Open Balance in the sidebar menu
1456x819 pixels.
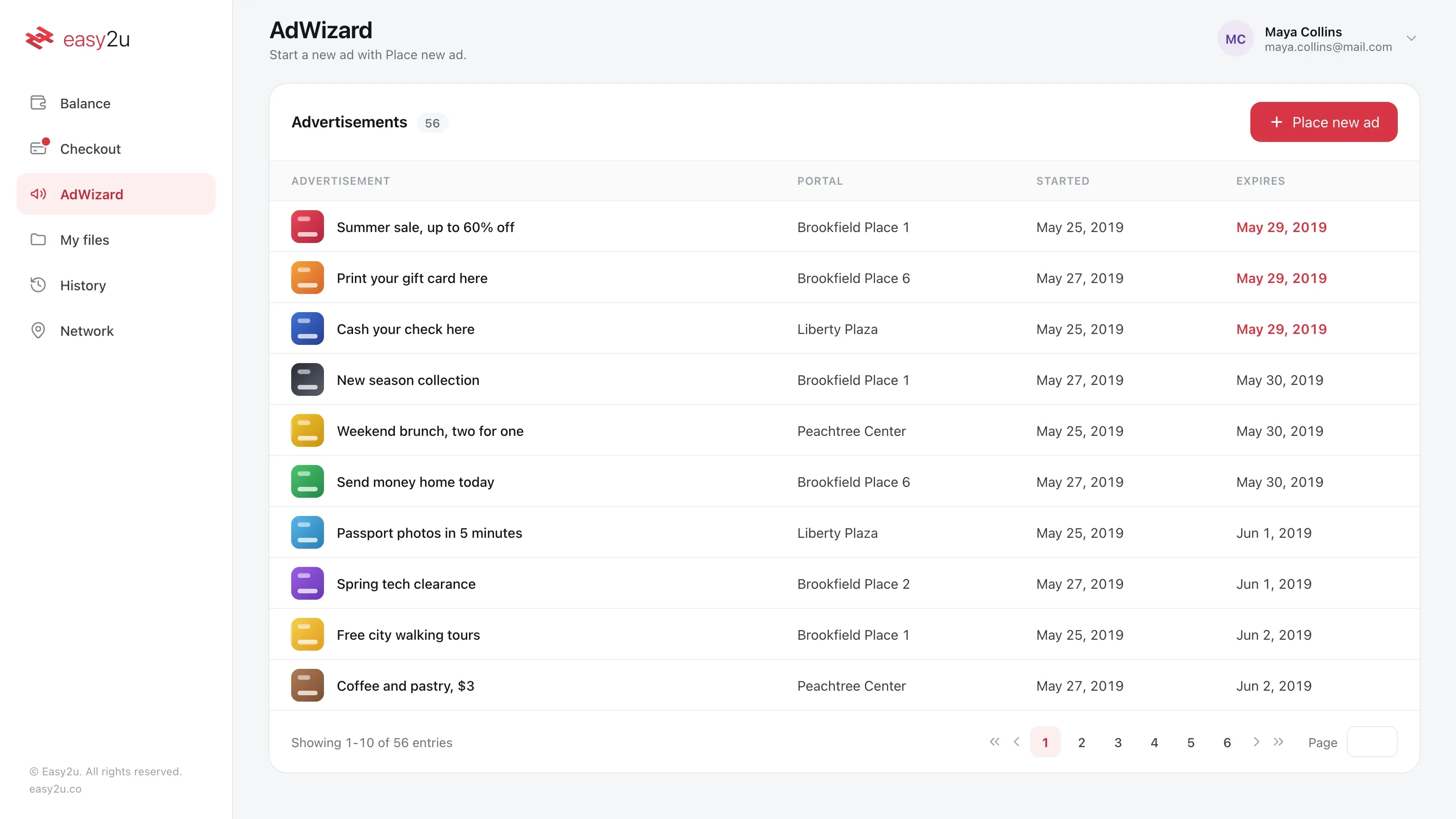pos(116,103)
